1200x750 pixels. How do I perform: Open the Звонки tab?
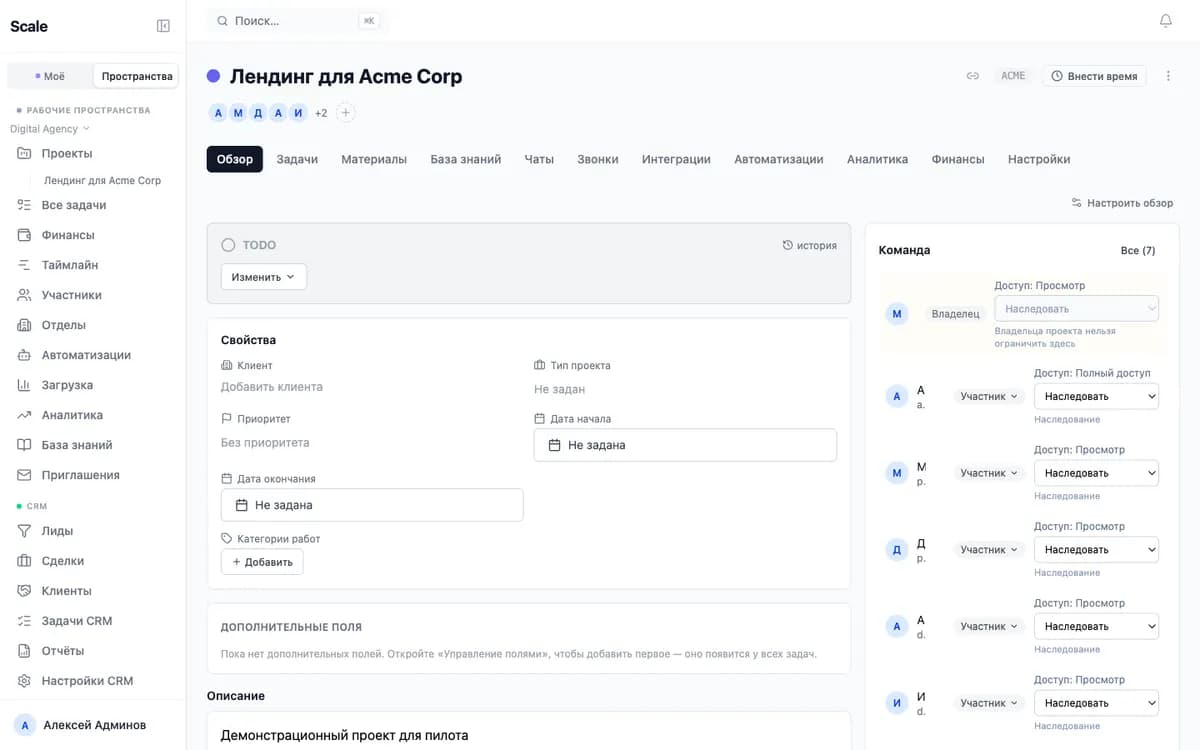(598, 159)
